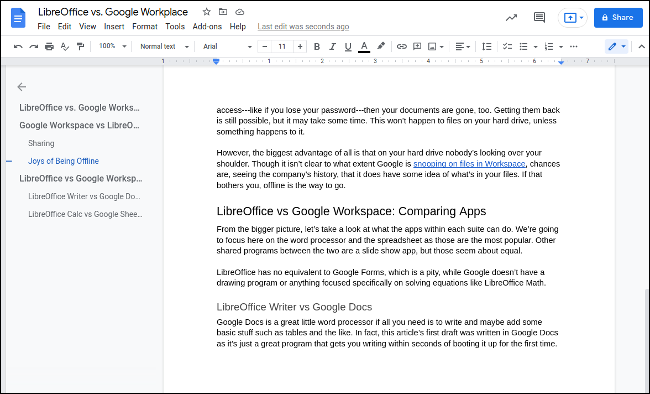The height and width of the screenshot is (394, 650).
Task: Open the text color picker
Action: point(364,46)
